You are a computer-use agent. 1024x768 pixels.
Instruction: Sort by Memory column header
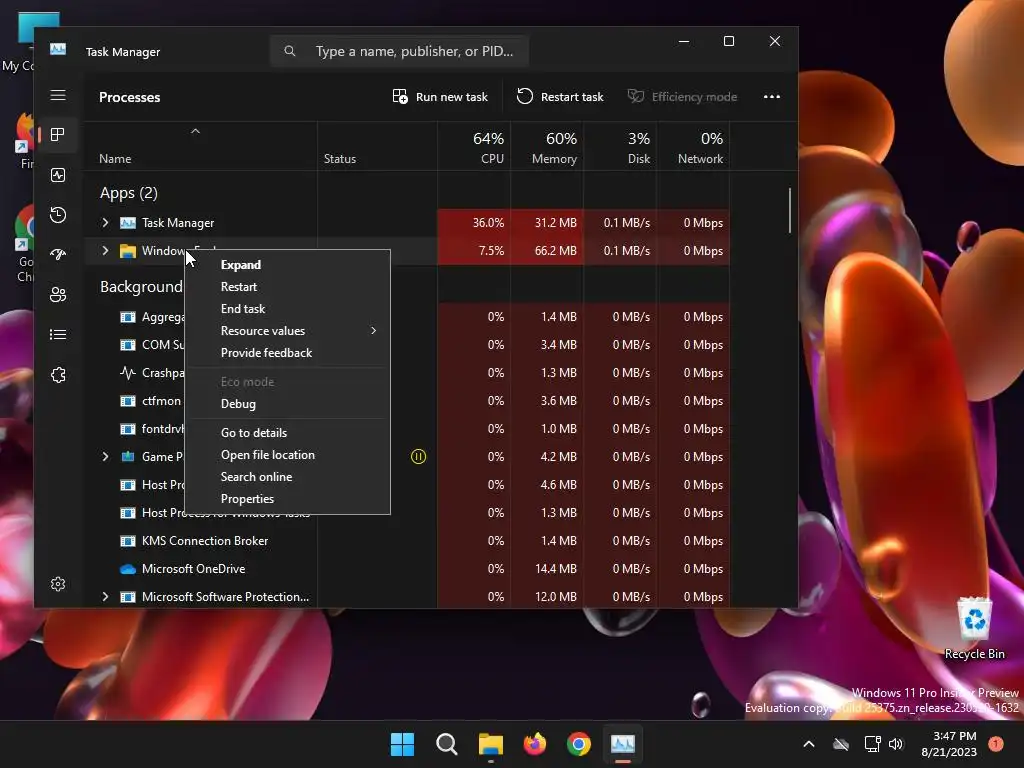(547, 147)
